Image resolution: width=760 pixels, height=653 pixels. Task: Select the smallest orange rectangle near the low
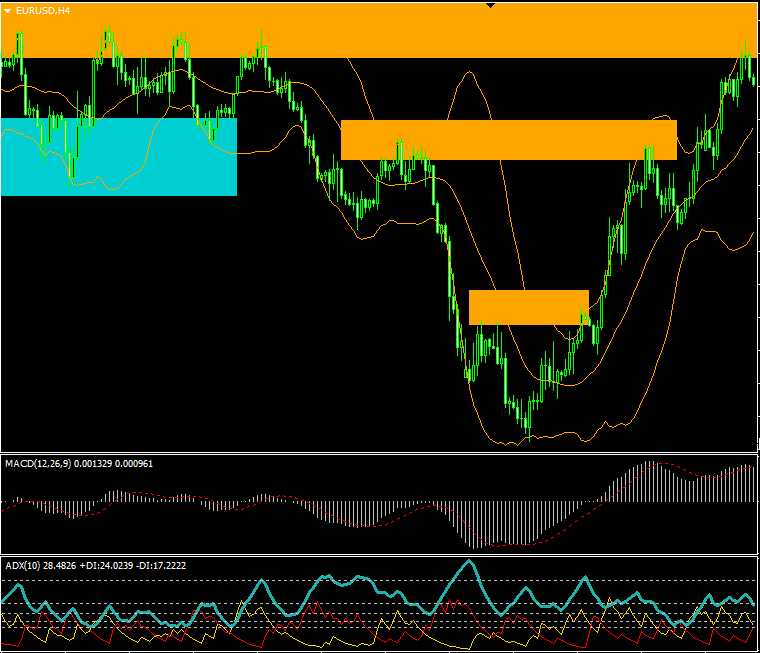528,307
